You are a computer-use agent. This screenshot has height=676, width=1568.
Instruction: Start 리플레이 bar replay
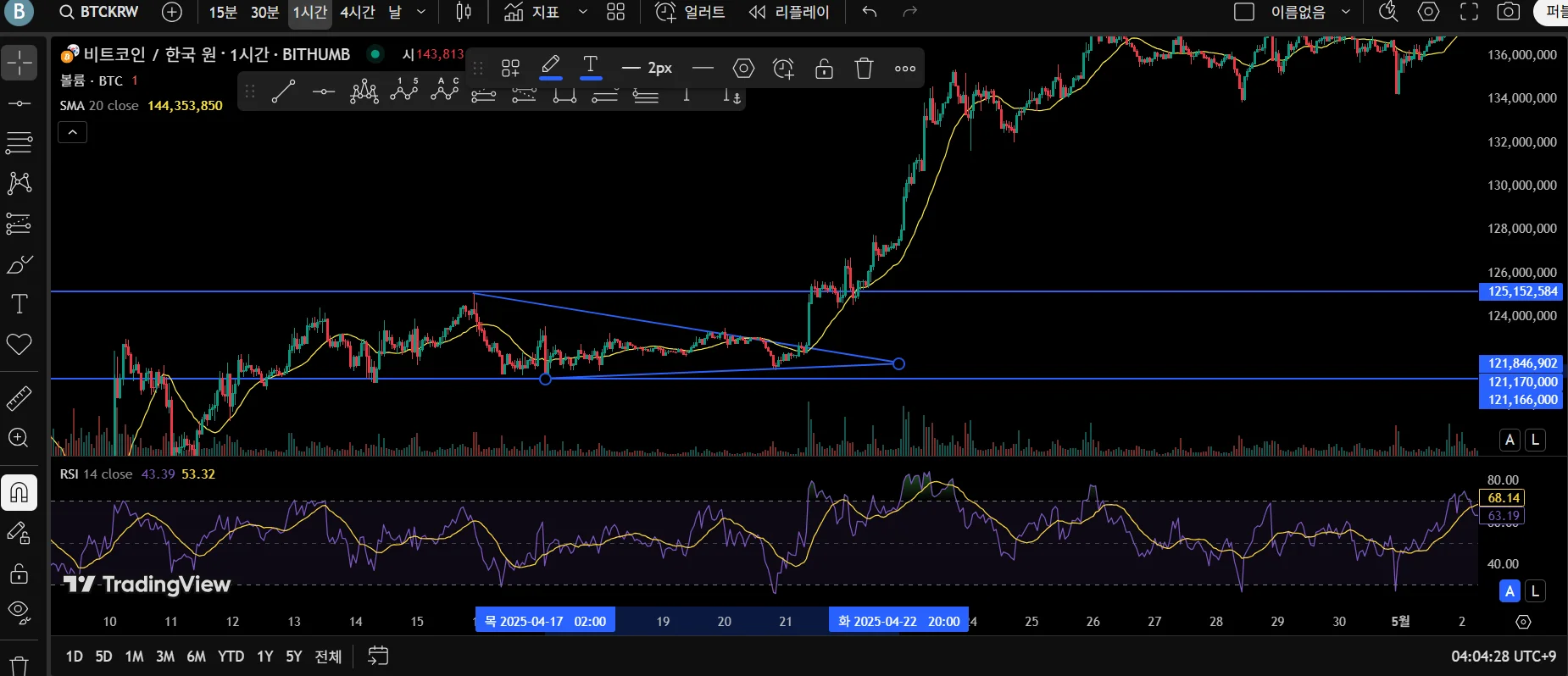coord(789,12)
